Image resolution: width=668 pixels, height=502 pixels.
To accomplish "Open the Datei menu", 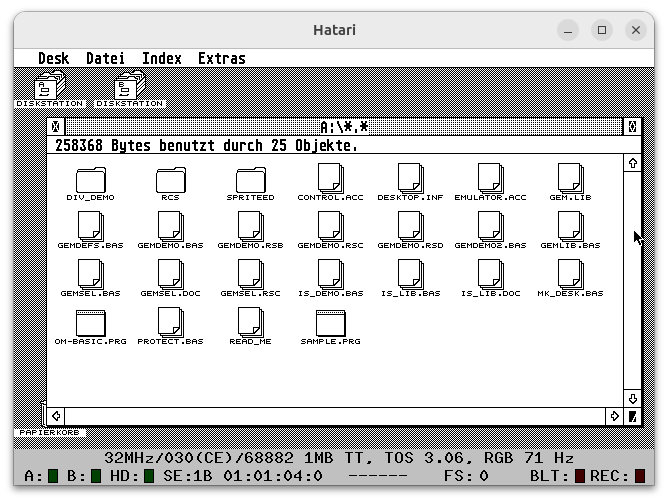I will [105, 58].
